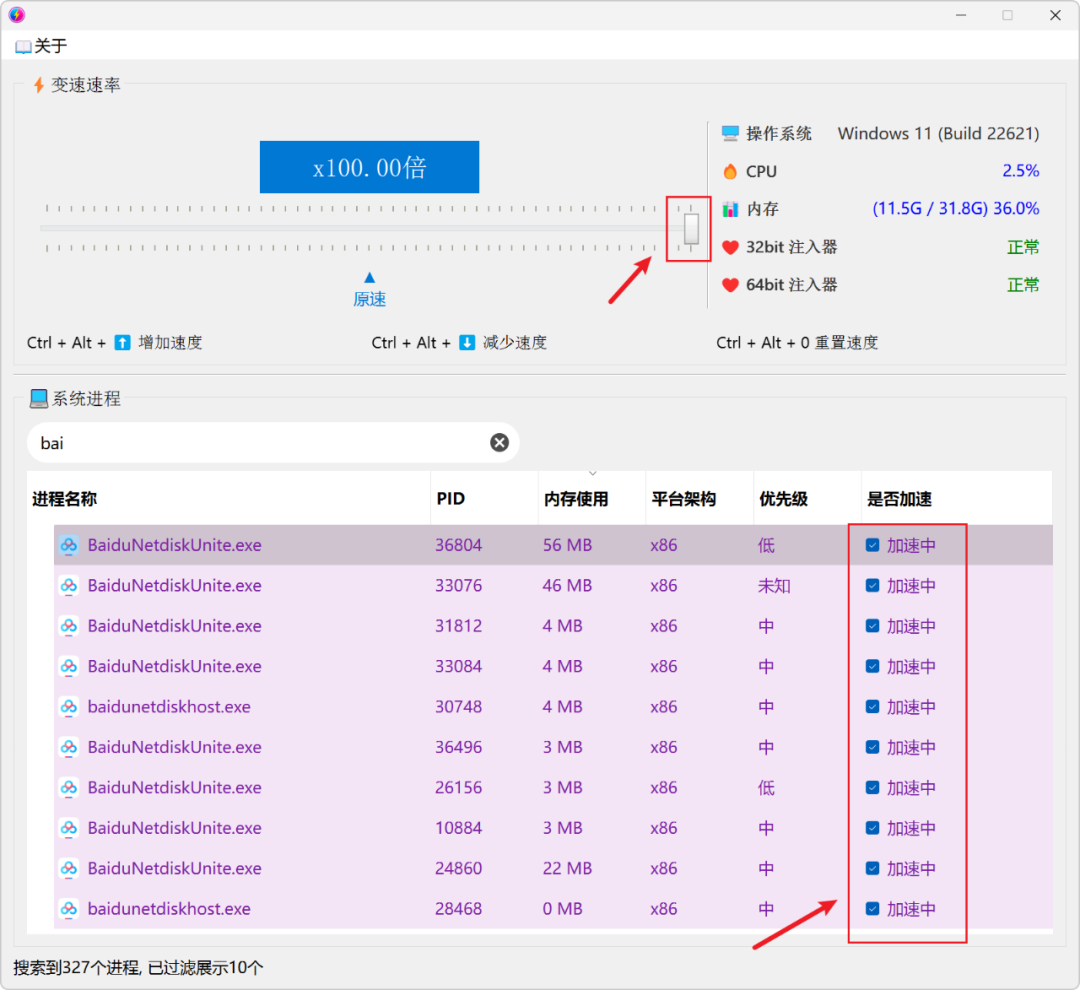The image size is (1080, 990).
Task: Click Baidu icon of process 28468
Action: pos(69,909)
